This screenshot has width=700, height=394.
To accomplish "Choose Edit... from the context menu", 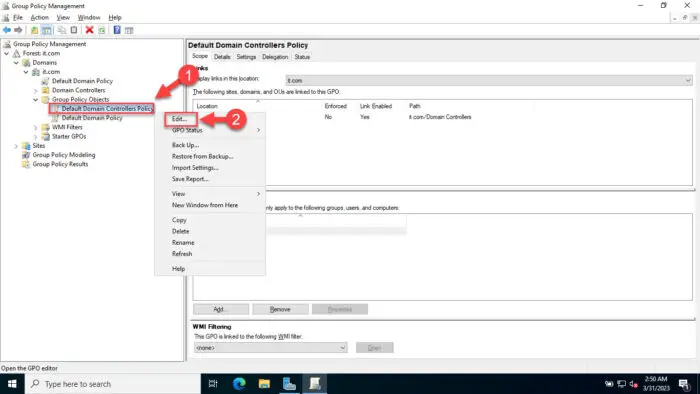I will [179, 119].
